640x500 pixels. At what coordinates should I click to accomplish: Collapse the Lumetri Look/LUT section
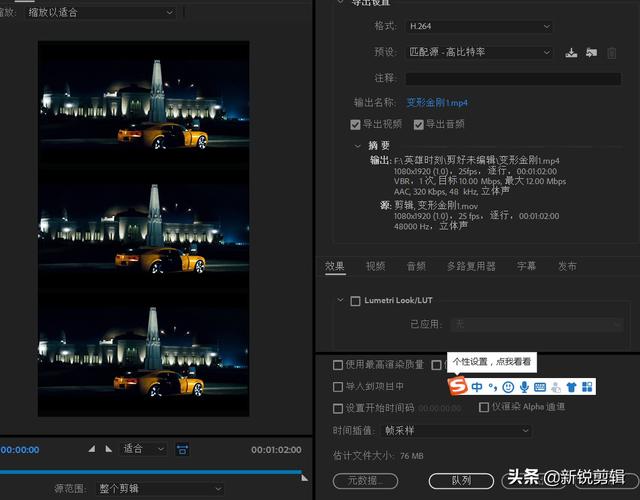tap(340, 300)
